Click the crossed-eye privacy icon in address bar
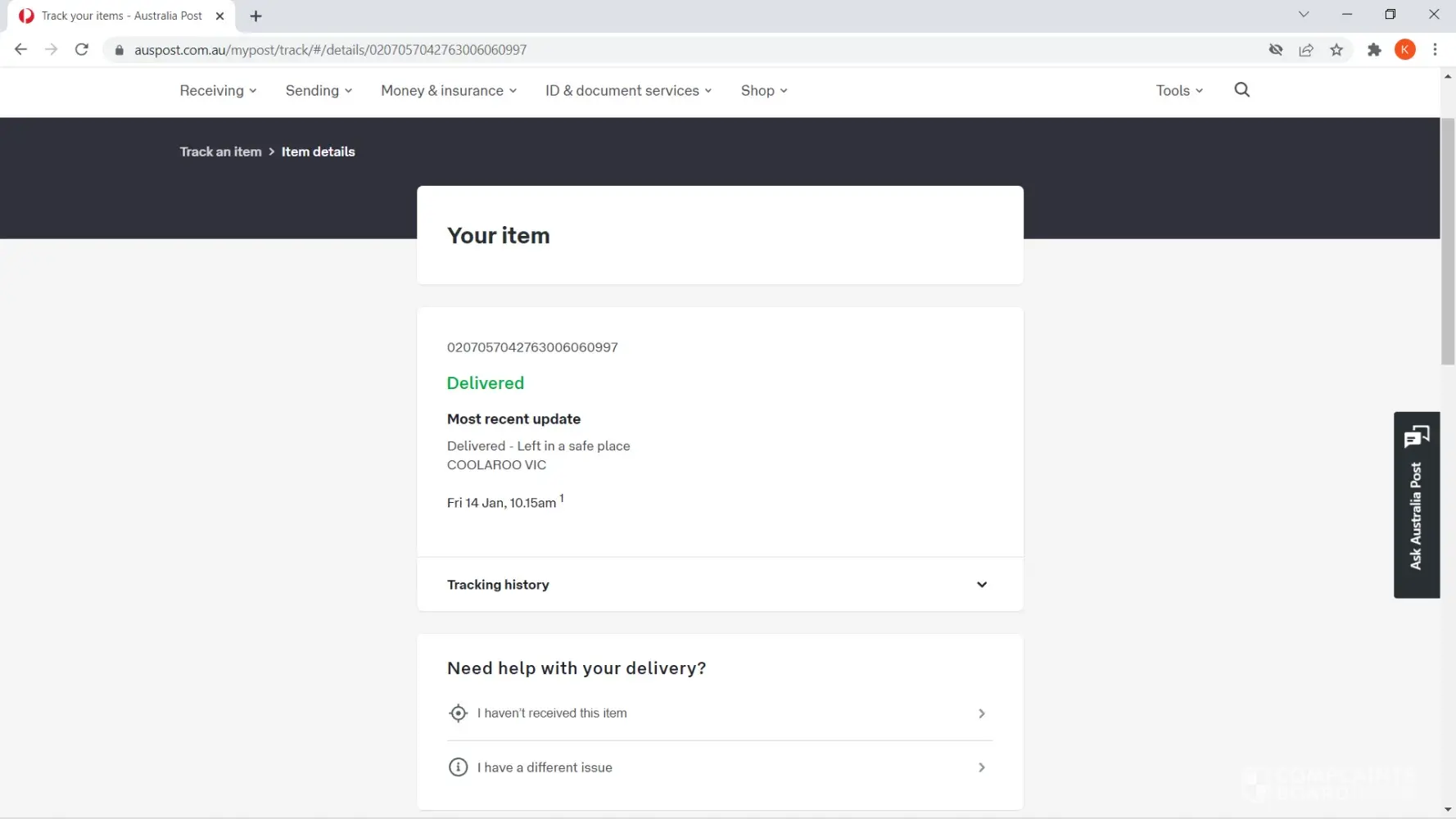 point(1275,50)
